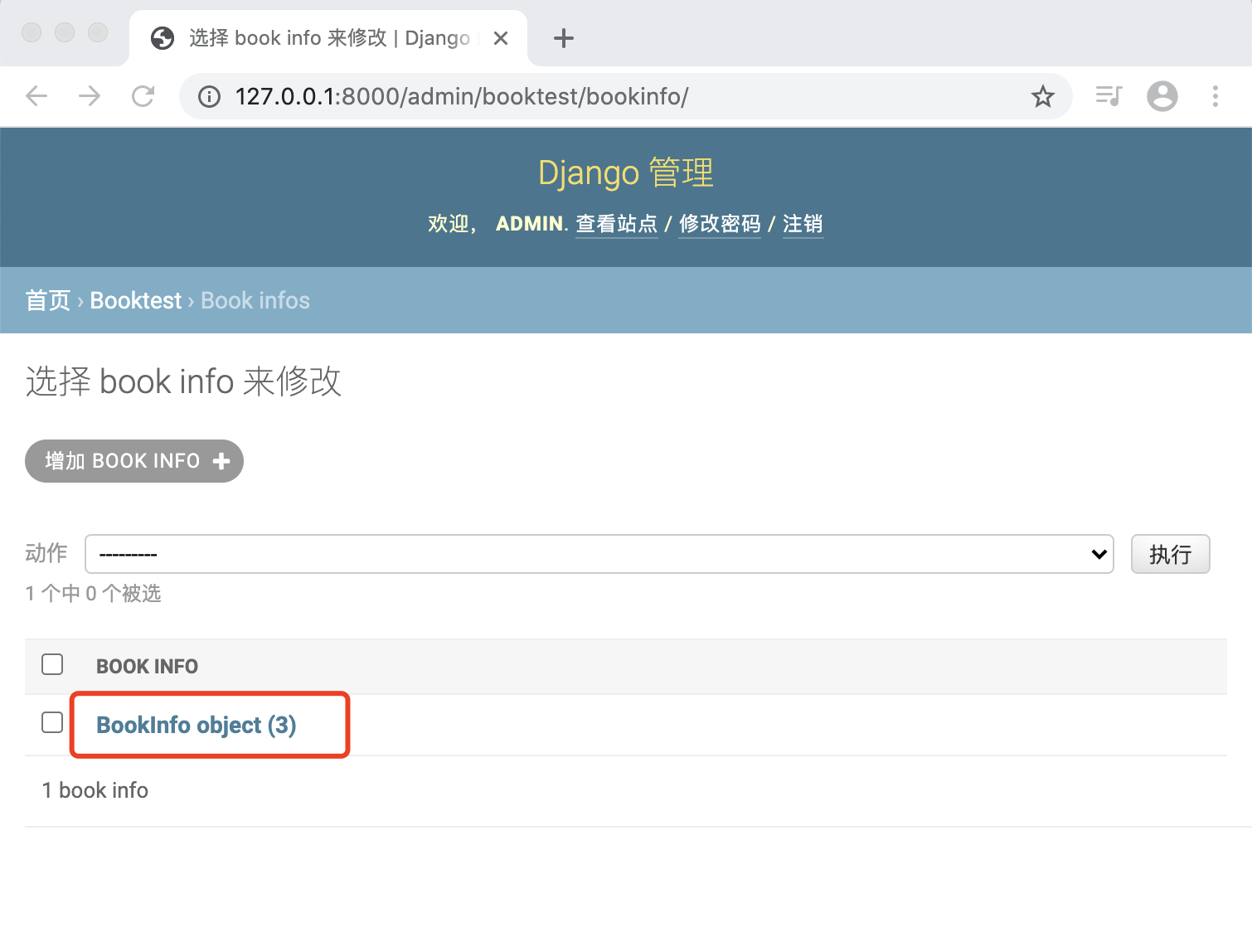1252x952 pixels.
Task: Click 首页 in the breadcrumb menu
Action: (x=47, y=300)
